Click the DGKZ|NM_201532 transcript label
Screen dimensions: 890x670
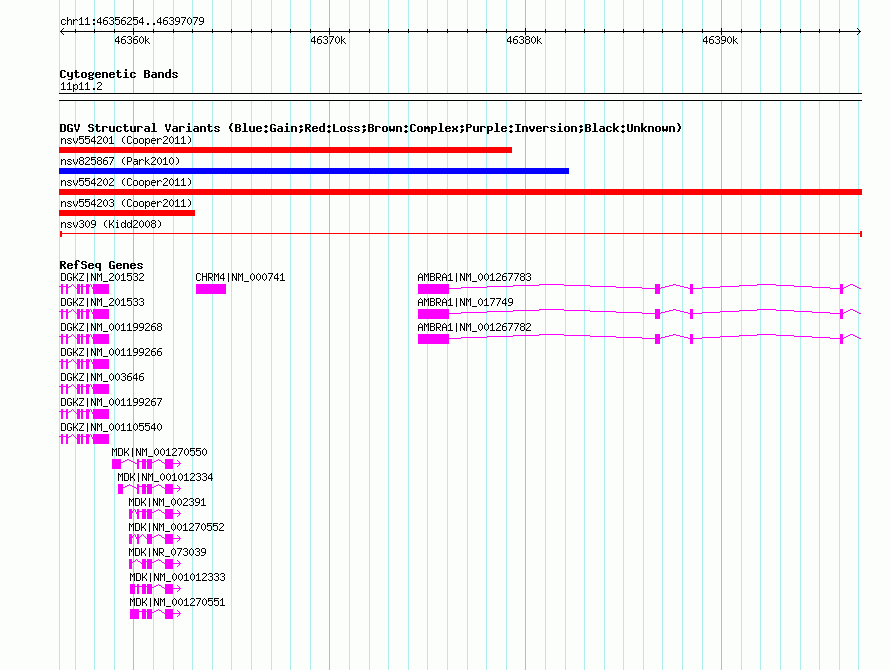click(102, 277)
